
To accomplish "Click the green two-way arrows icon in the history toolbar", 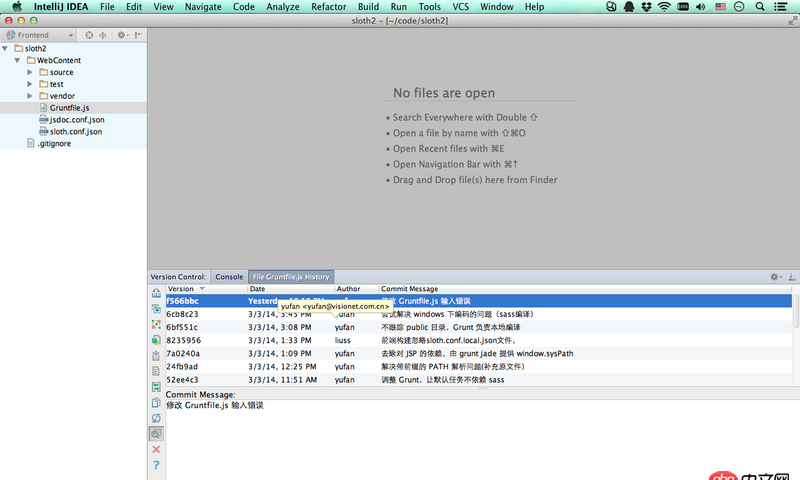I will 156,387.
